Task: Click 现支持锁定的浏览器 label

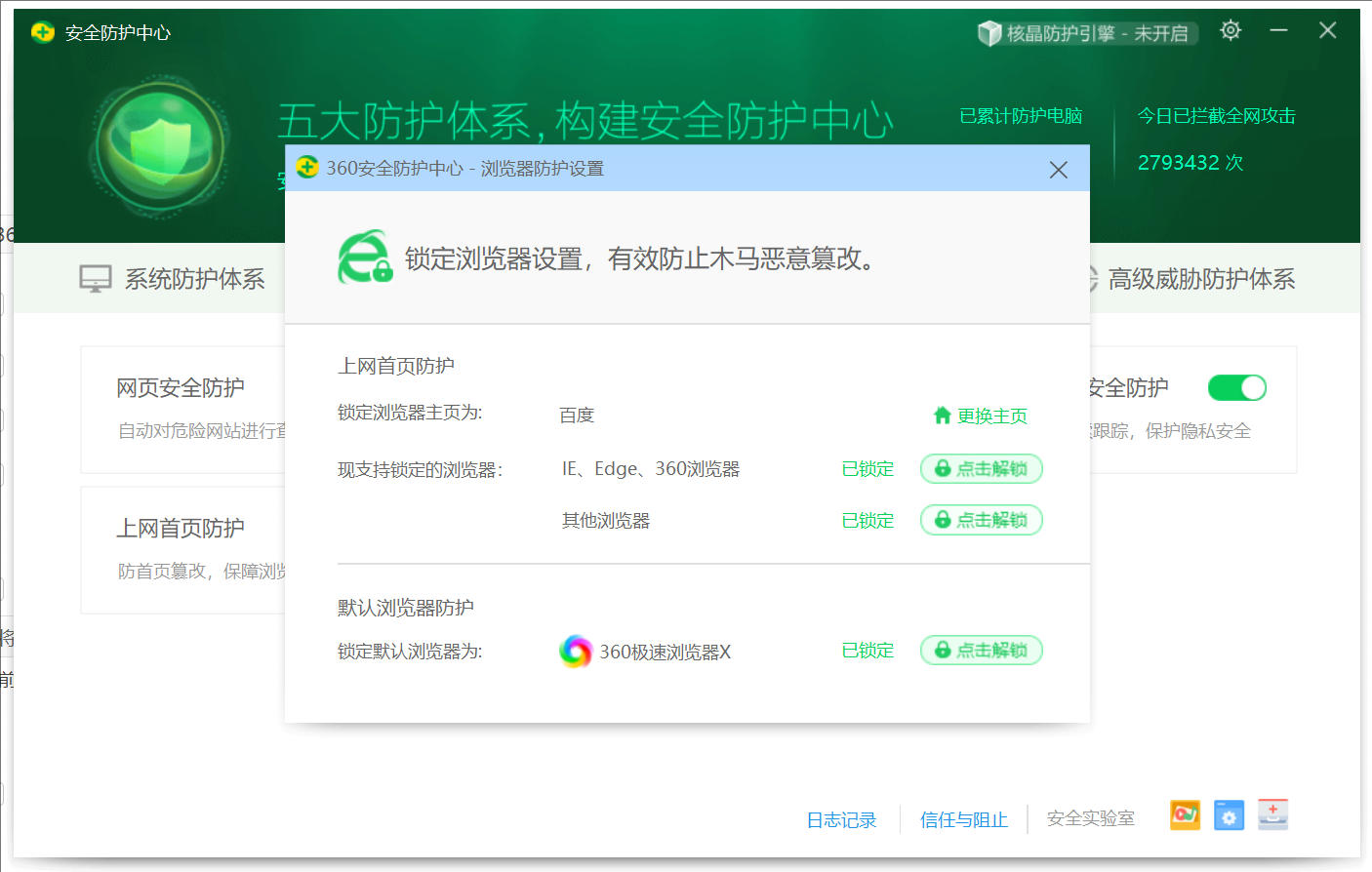Action: click(x=420, y=470)
